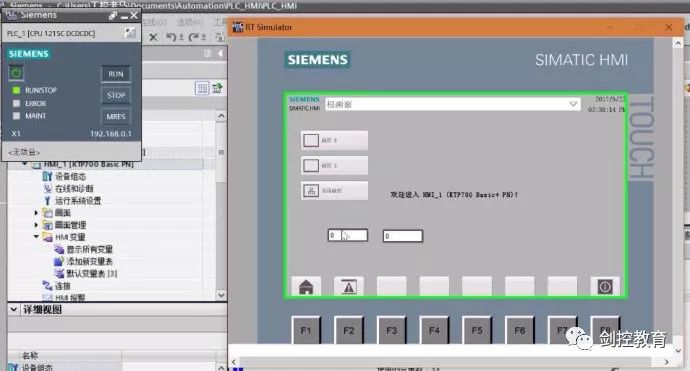The image size is (690, 371).
Task: Expand the 画面 folder arrow
Action: (x=36, y=213)
